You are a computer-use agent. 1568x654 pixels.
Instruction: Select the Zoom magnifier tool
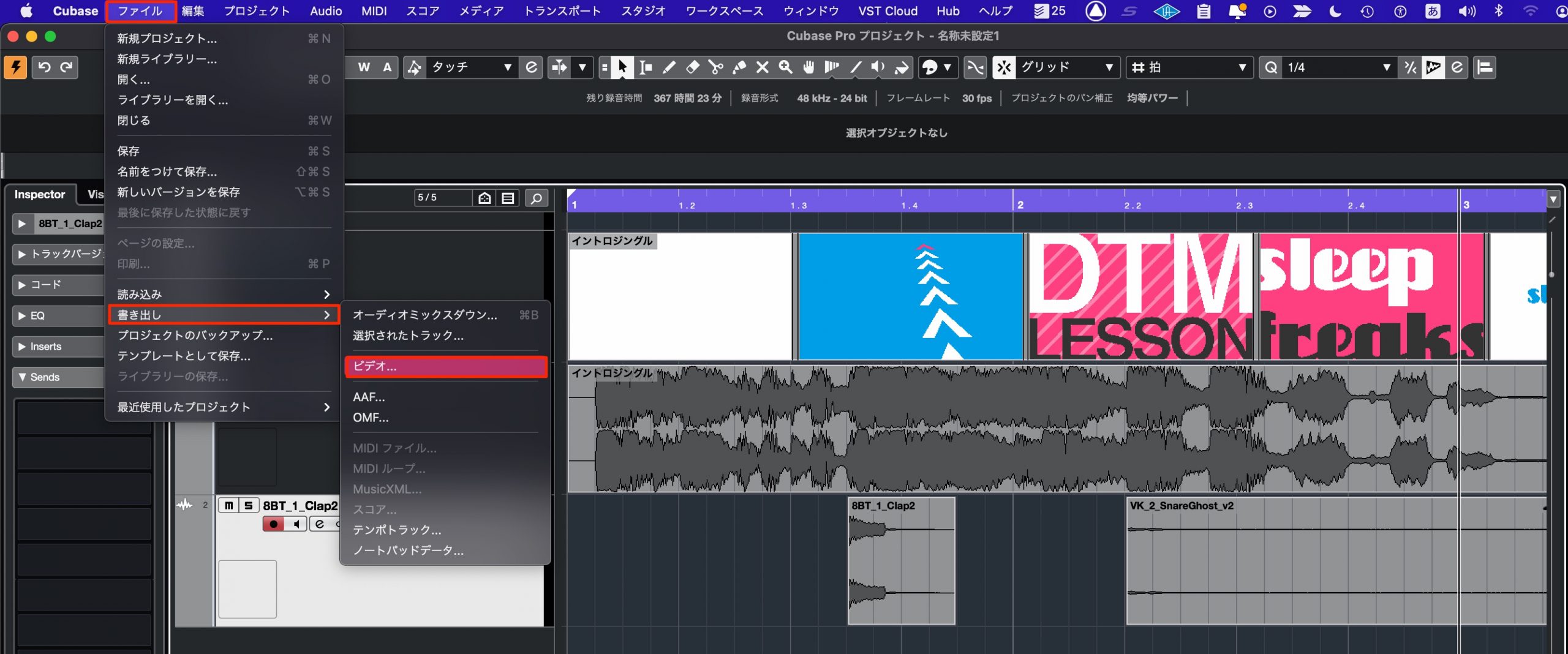coord(785,67)
